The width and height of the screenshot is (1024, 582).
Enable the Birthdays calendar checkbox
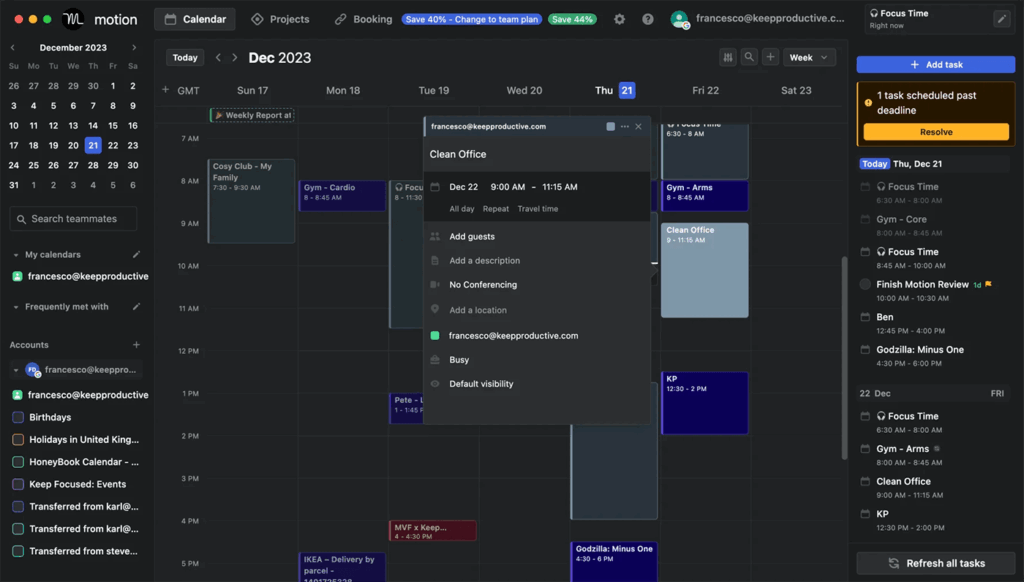tap(18, 417)
